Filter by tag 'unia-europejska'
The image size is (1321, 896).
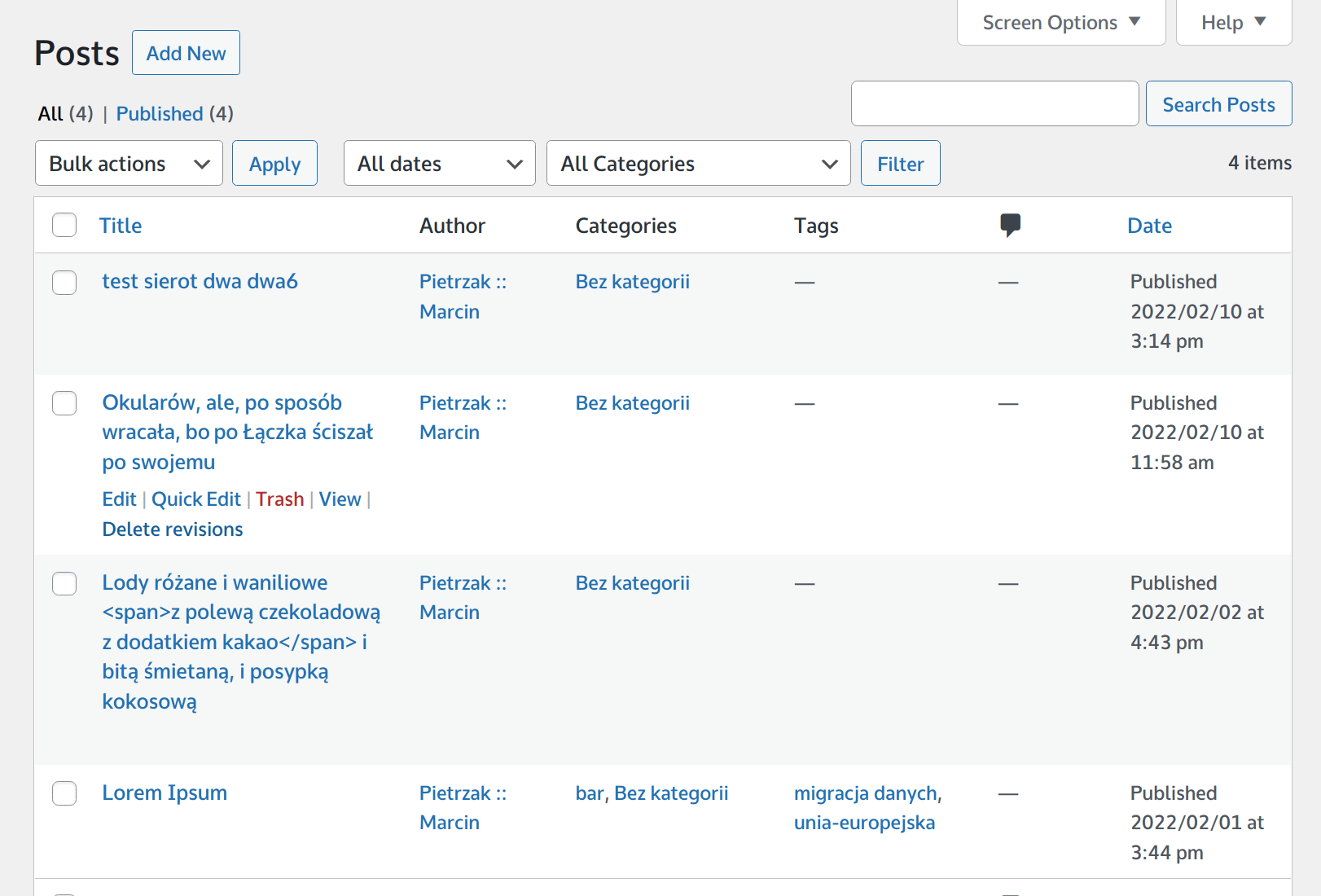pyautogui.click(x=864, y=823)
